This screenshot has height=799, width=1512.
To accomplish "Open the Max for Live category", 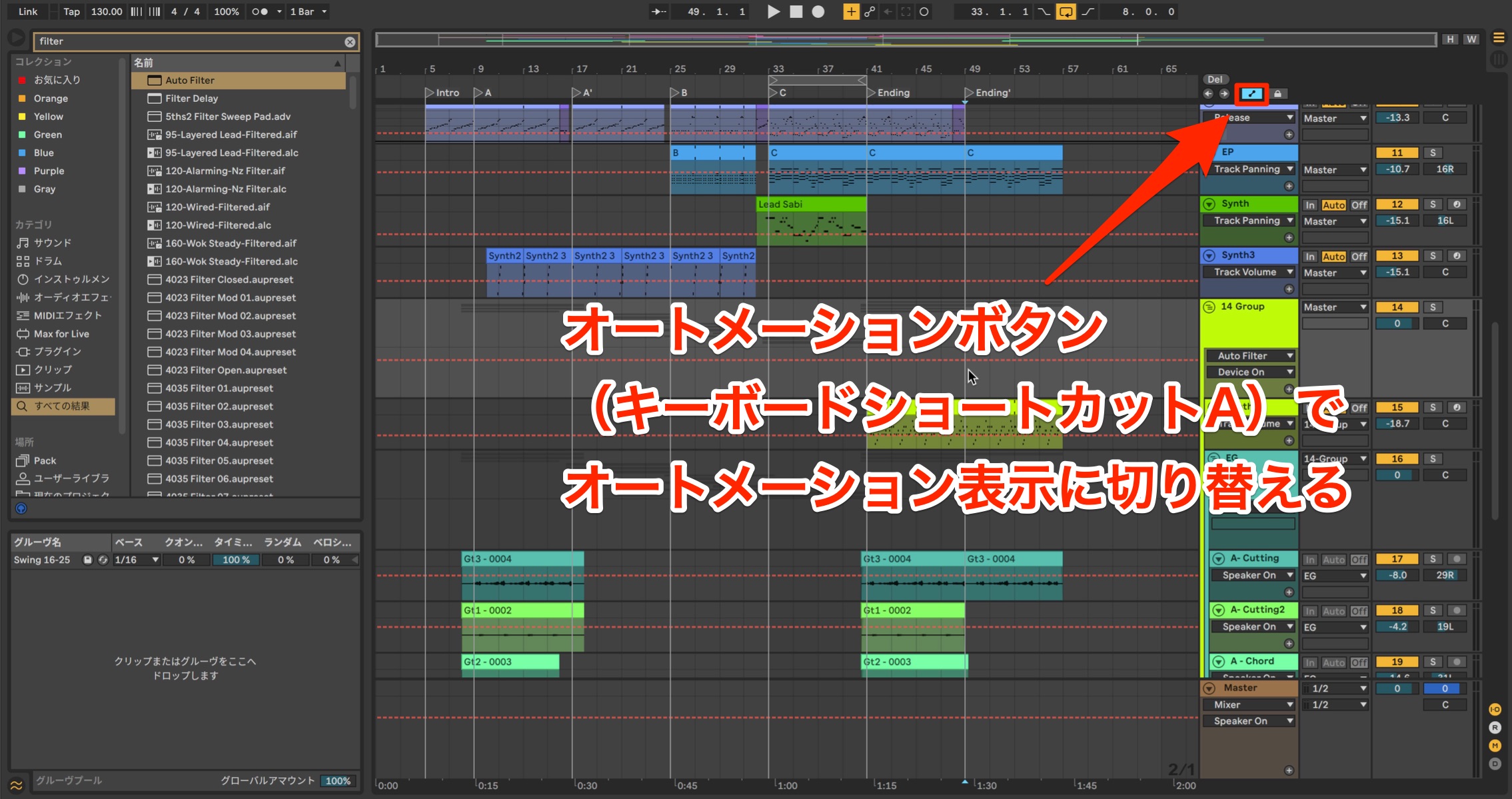I will [x=61, y=333].
